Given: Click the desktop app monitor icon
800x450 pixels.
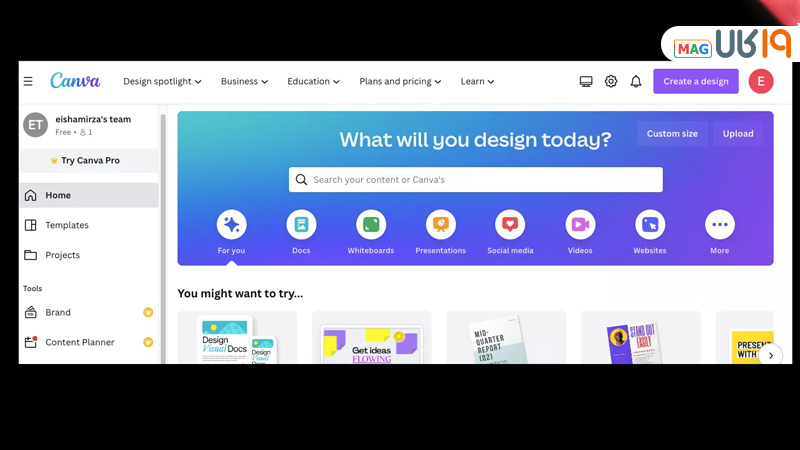Looking at the screenshot, I should click(586, 82).
